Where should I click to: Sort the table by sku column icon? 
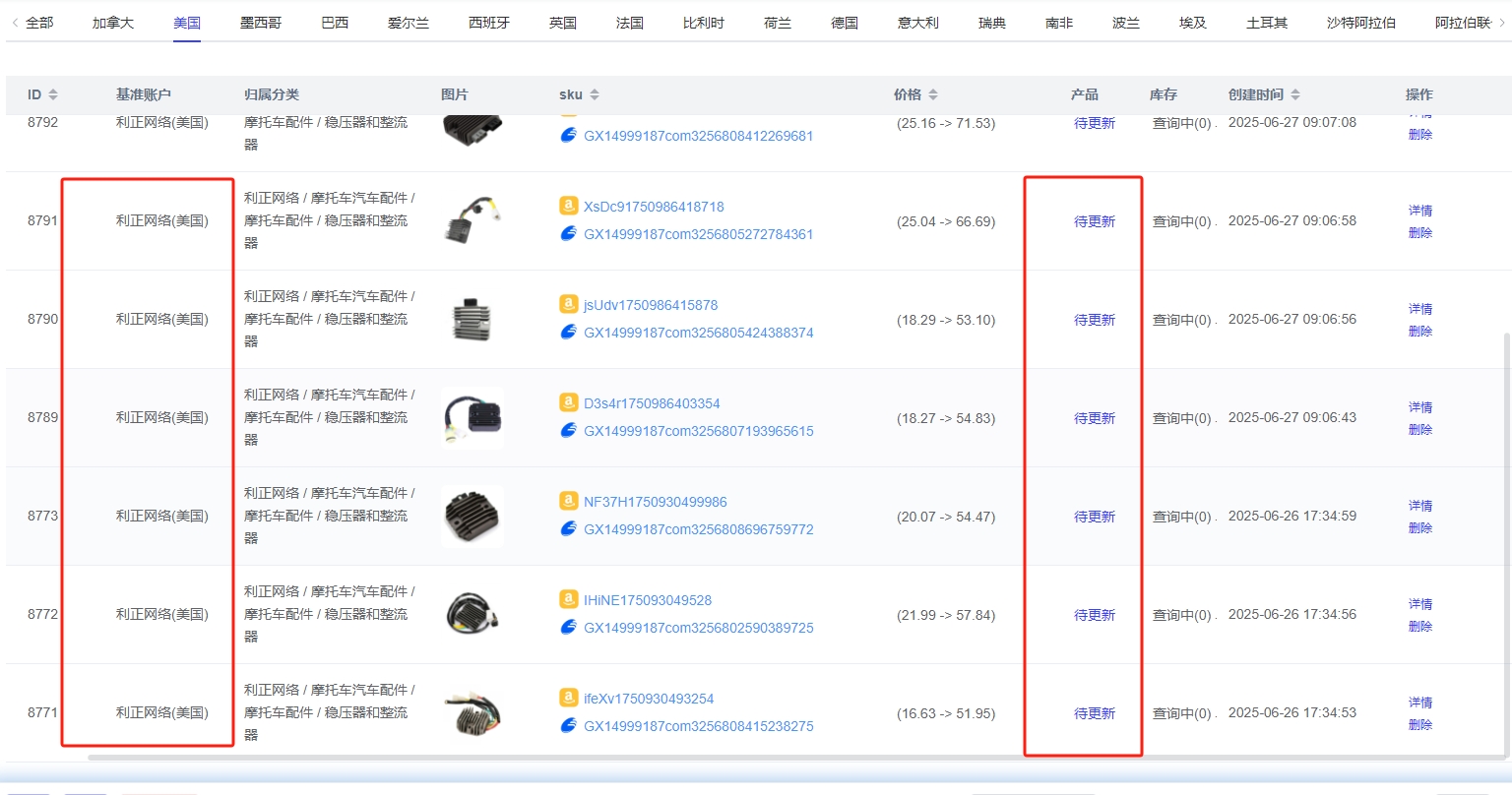(595, 94)
